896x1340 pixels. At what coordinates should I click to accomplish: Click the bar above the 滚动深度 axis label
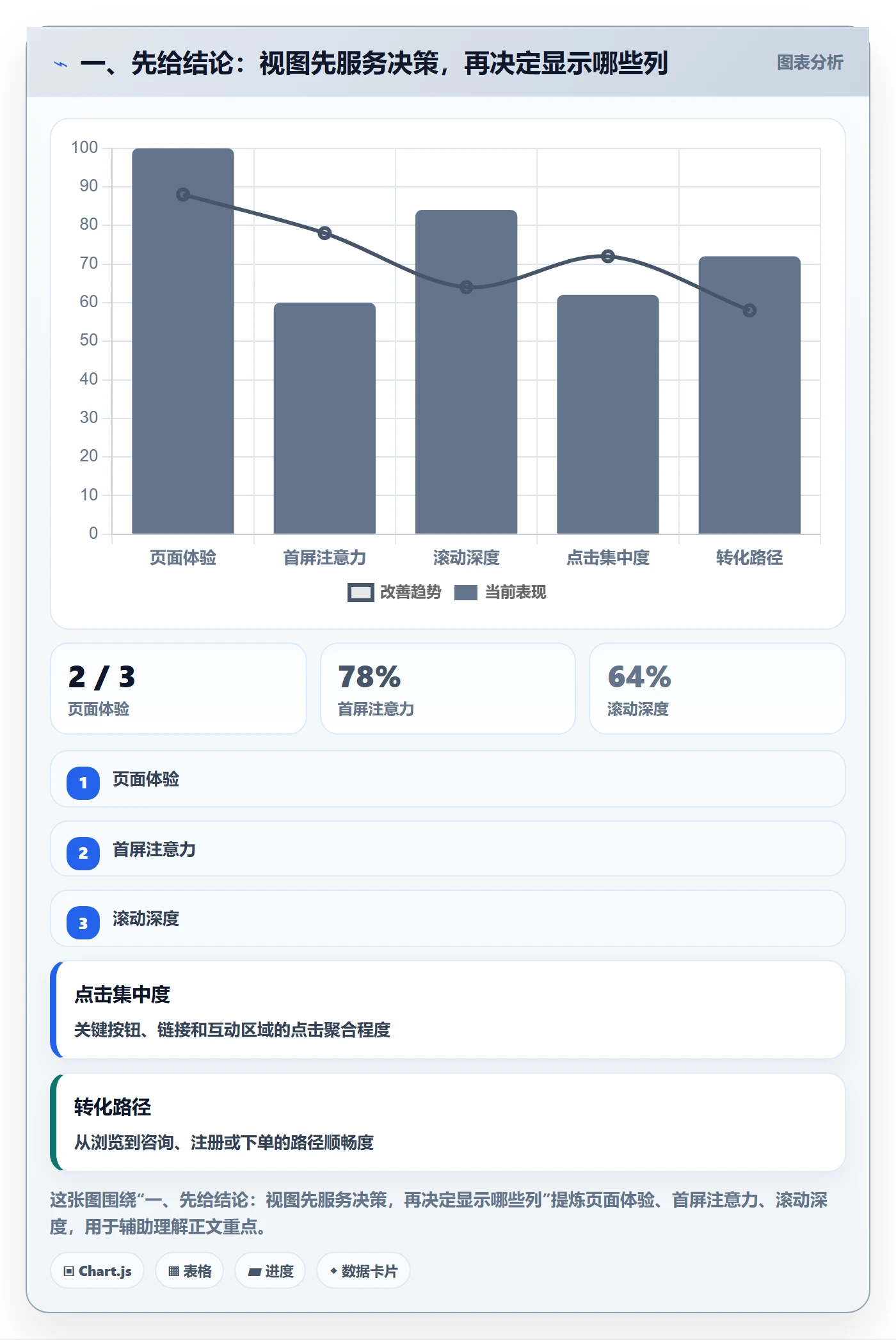[466, 372]
